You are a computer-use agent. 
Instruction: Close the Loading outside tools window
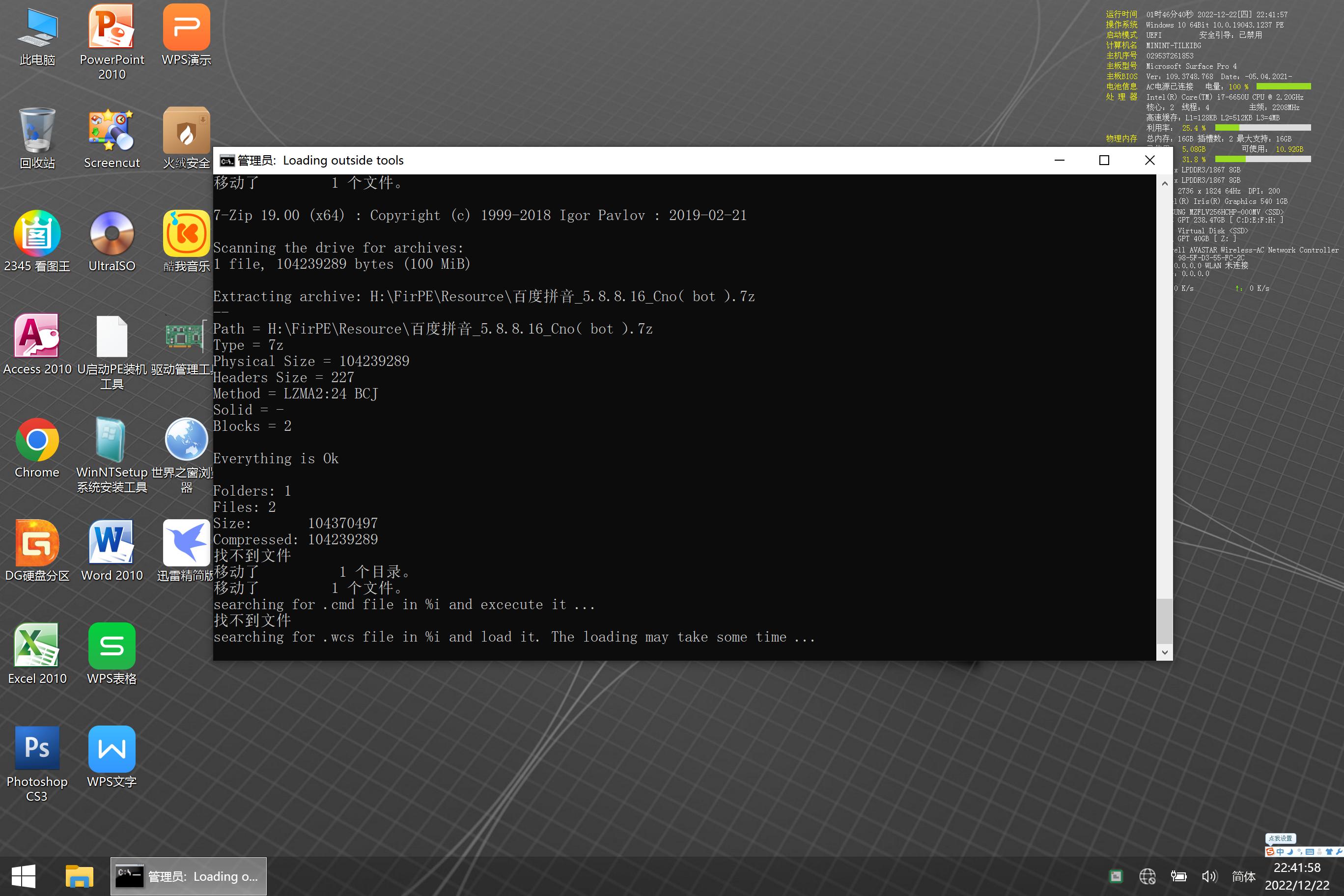point(1149,161)
